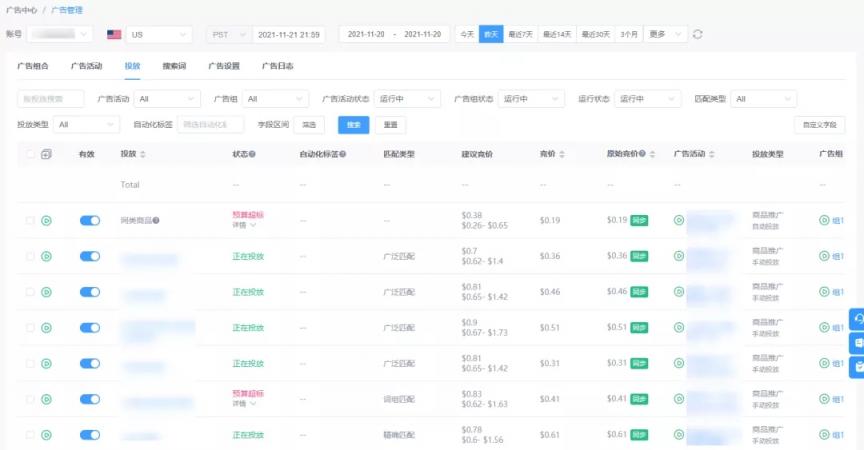864x450 pixels.
Task: Click the campaign play icon in the $0.41 row
Action: [679, 399]
